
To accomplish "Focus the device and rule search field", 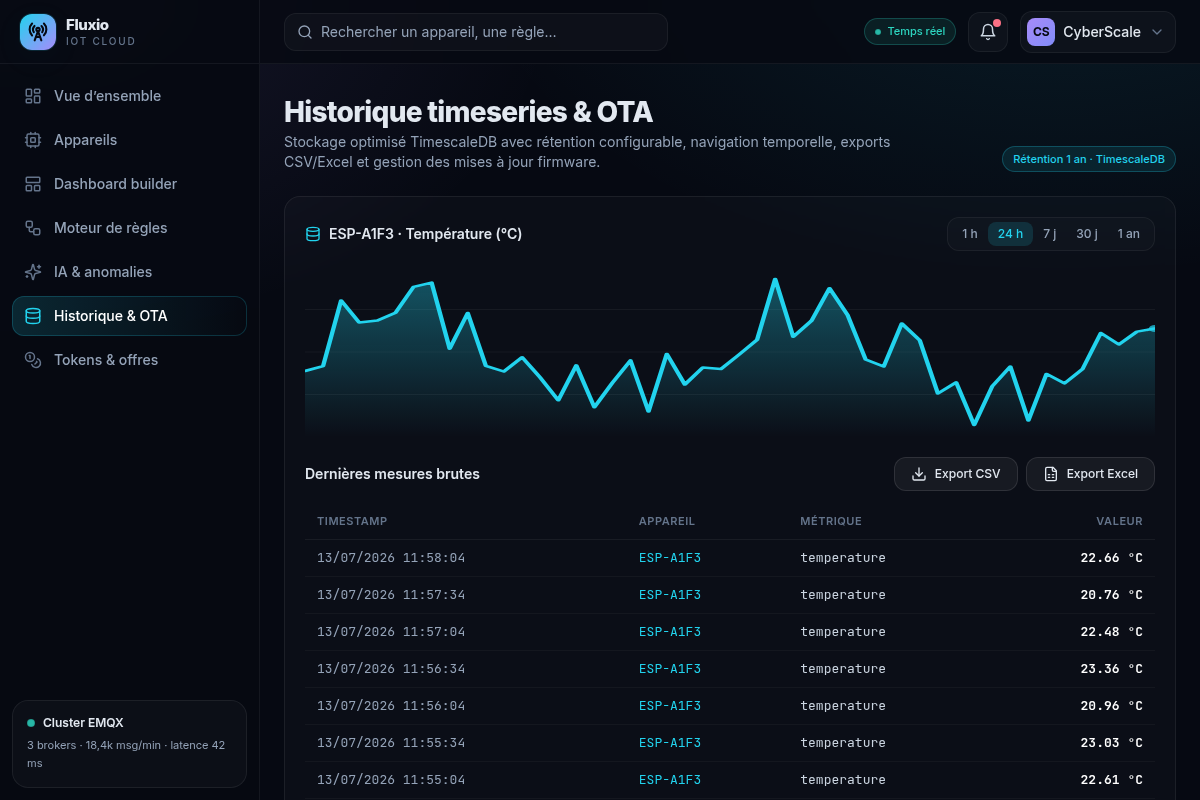I will (x=476, y=32).
